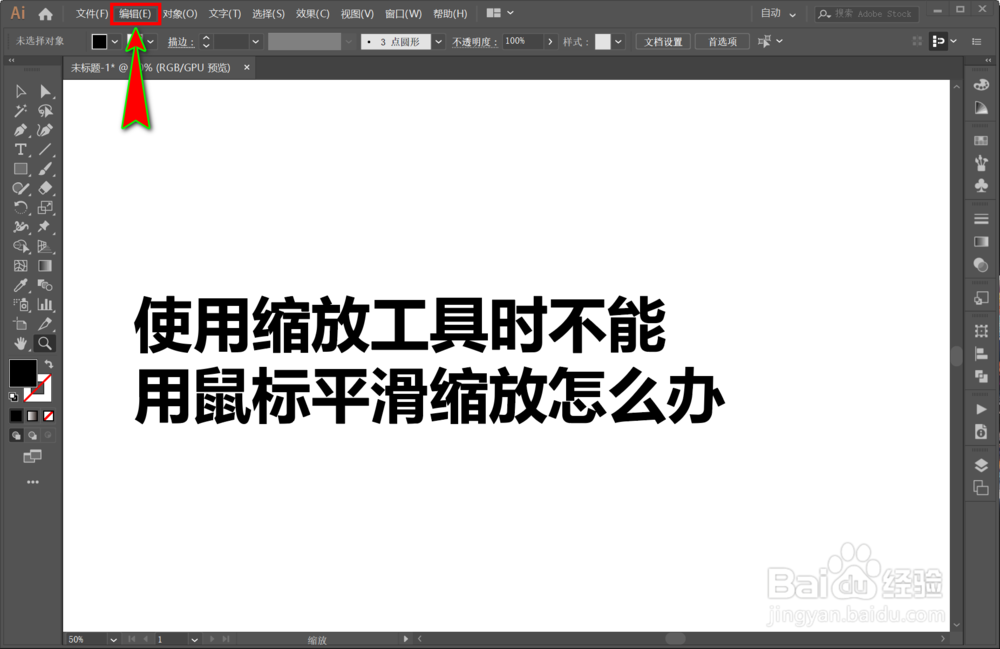Select the Direct Selection tool
Viewport: 1000px width, 649px height.
click(45, 92)
